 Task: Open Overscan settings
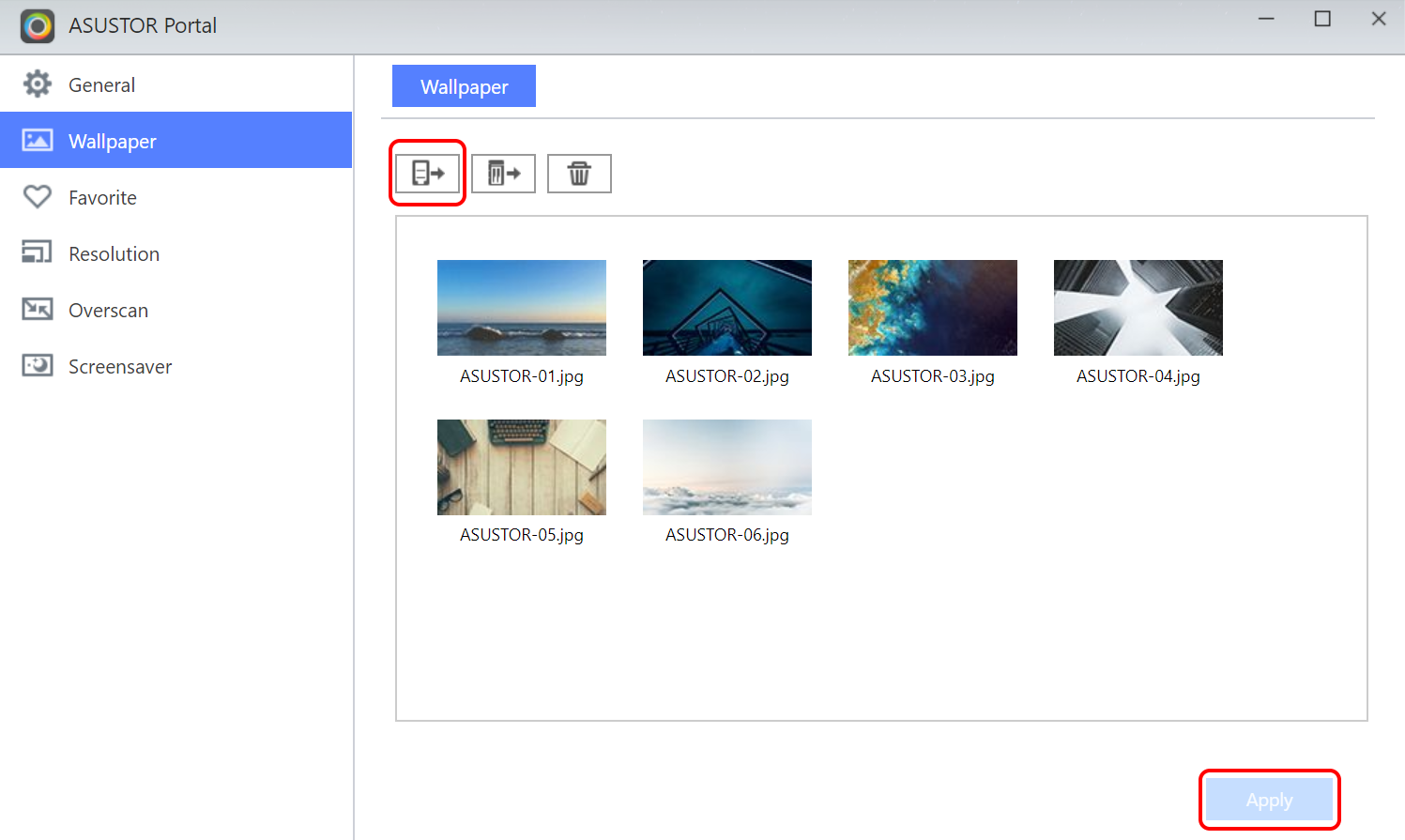tap(176, 310)
